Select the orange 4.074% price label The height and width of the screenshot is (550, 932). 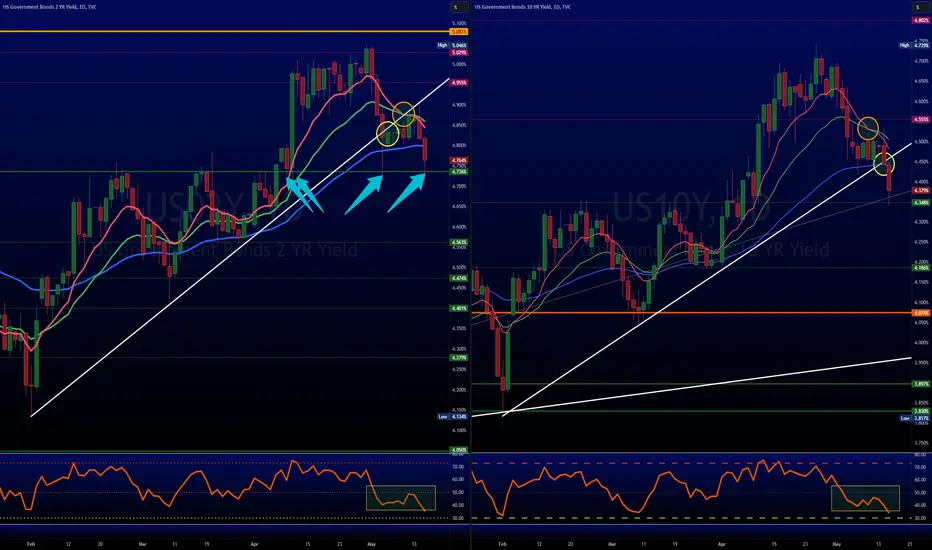[x=921, y=313]
